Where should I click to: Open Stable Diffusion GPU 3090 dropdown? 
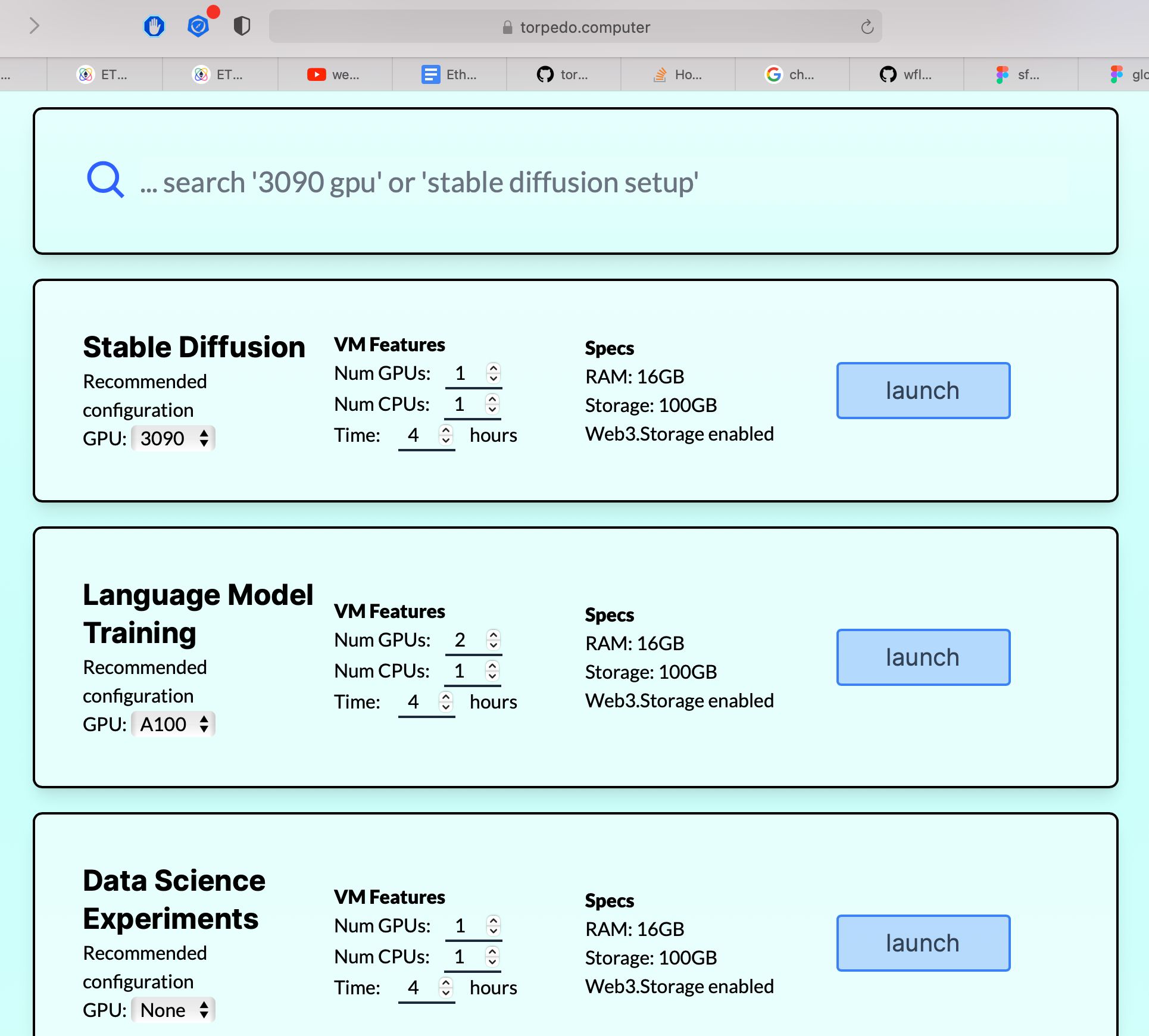point(173,439)
